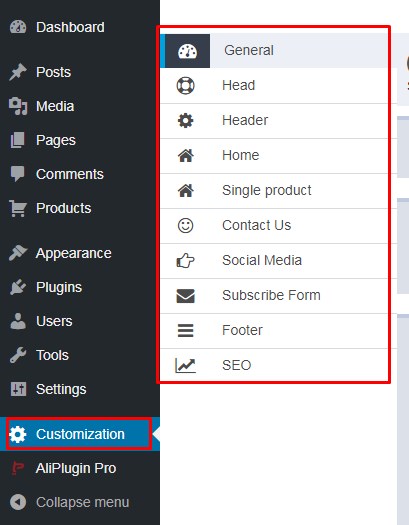Click the Tools wrench icon
This screenshot has width=409, height=525.
pos(18,355)
